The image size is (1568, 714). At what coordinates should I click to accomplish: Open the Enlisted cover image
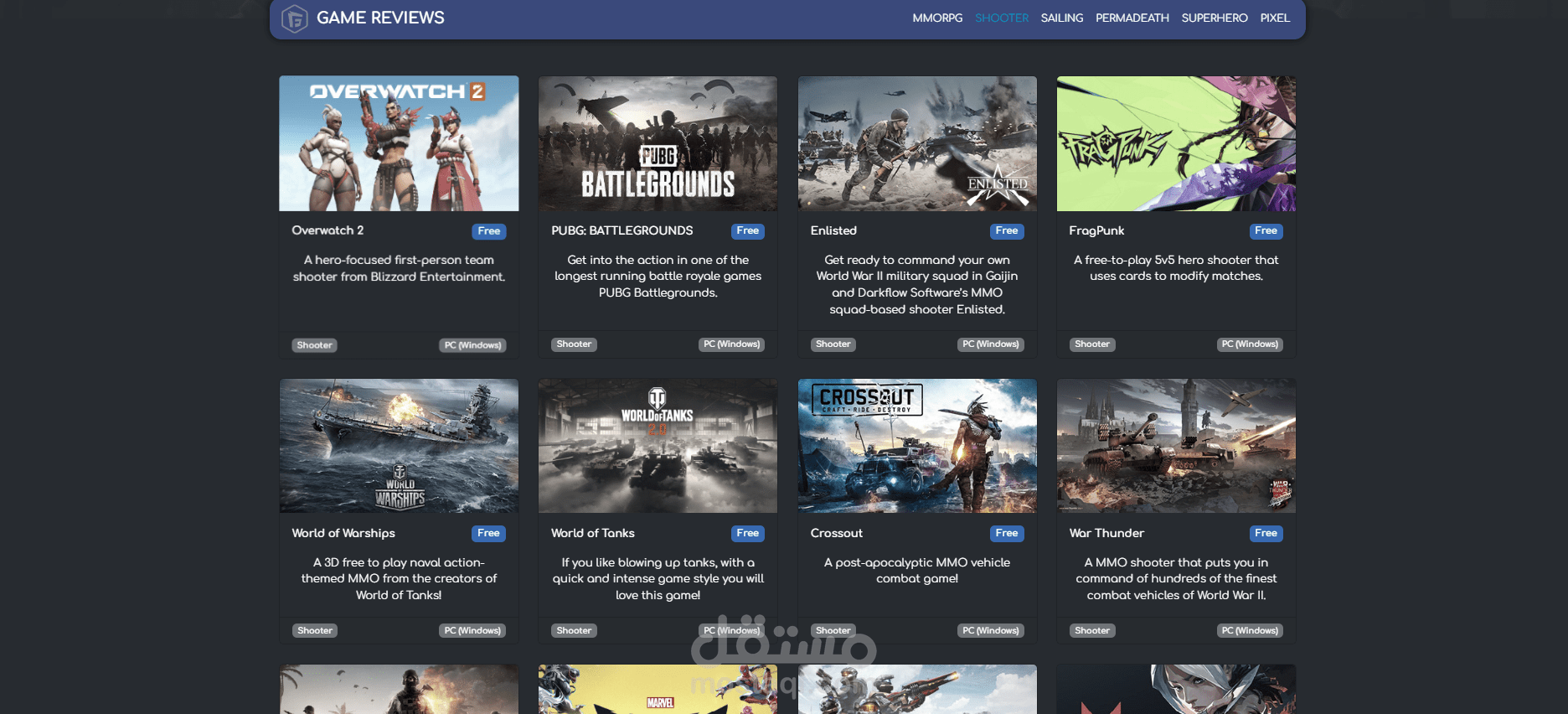[x=917, y=143]
